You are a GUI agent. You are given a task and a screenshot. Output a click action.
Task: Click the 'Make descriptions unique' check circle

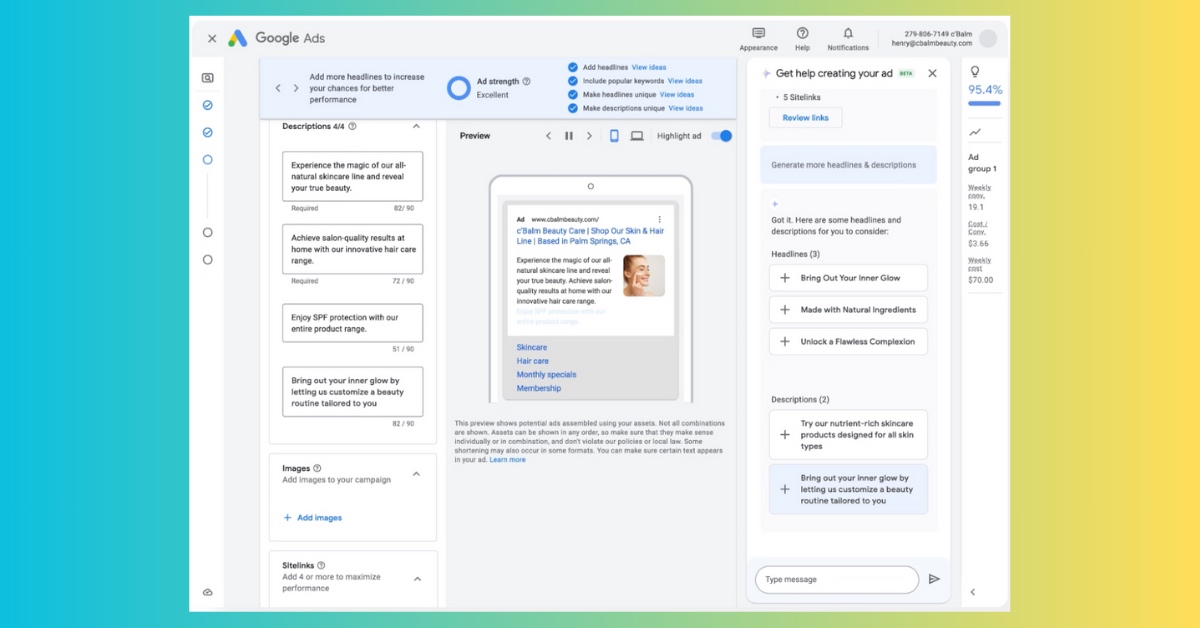click(573, 108)
